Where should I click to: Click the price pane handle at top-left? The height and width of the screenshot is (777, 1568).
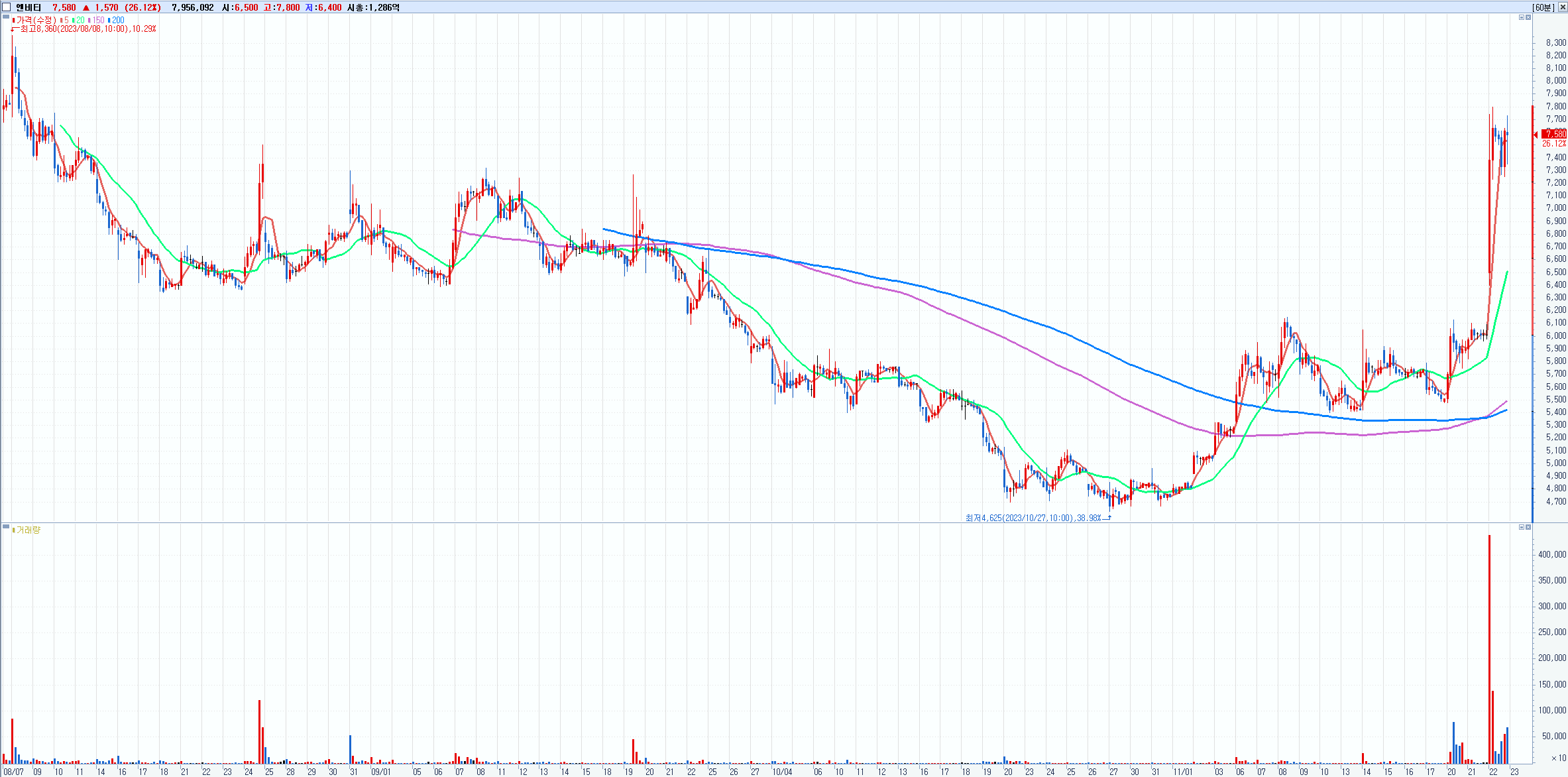click(6, 17)
